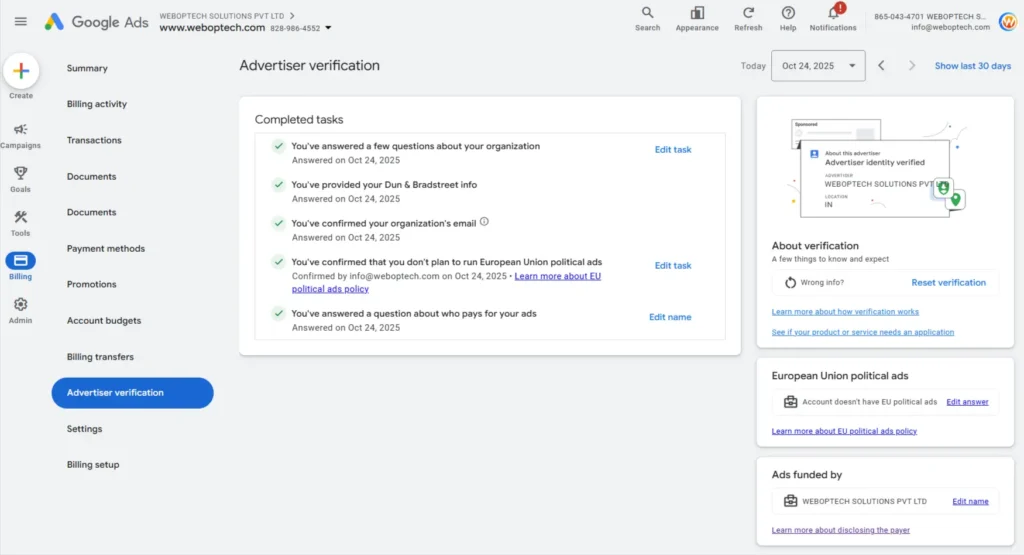1024x555 pixels.
Task: Open Billing transfers
Action: [x=100, y=357]
